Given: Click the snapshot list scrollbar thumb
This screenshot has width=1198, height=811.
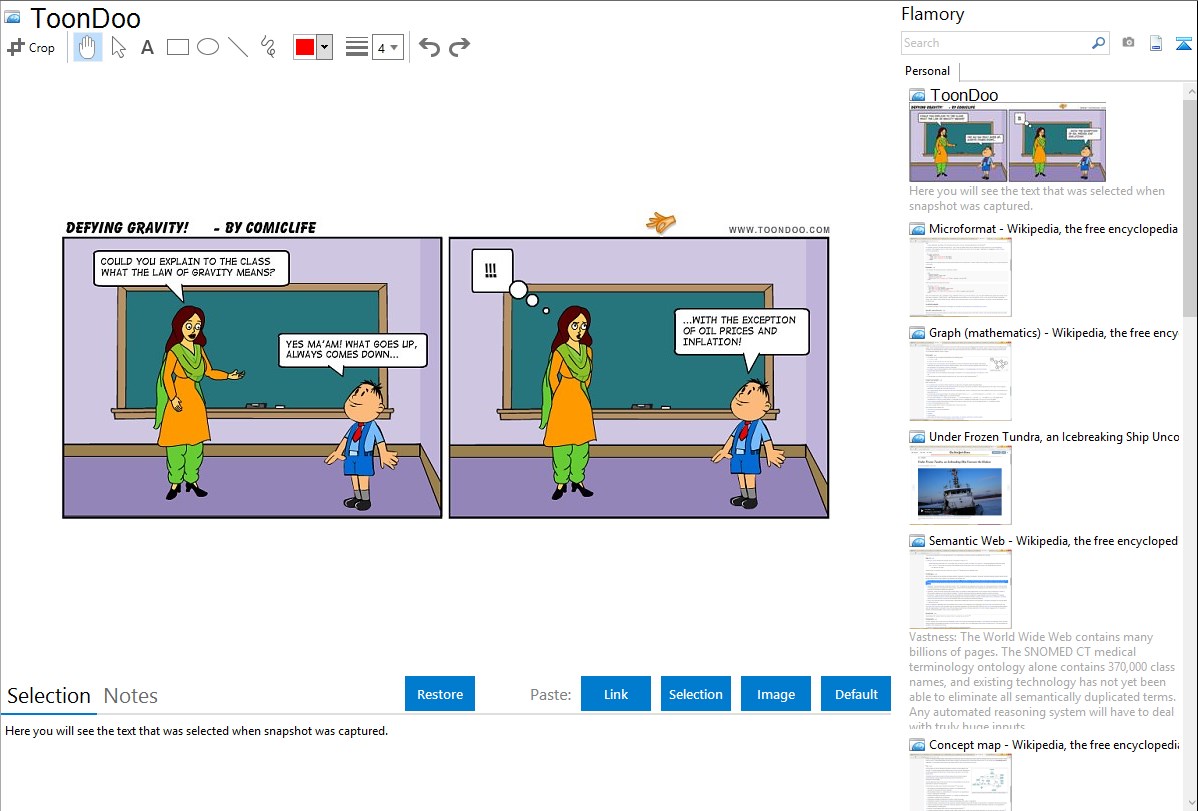Looking at the screenshot, I should tap(1190, 206).
